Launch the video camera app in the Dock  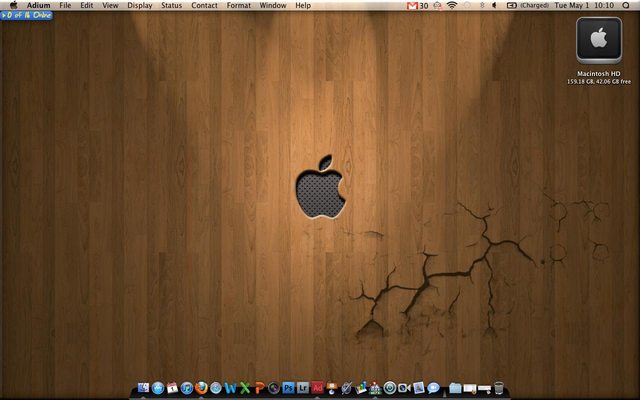tap(404, 388)
